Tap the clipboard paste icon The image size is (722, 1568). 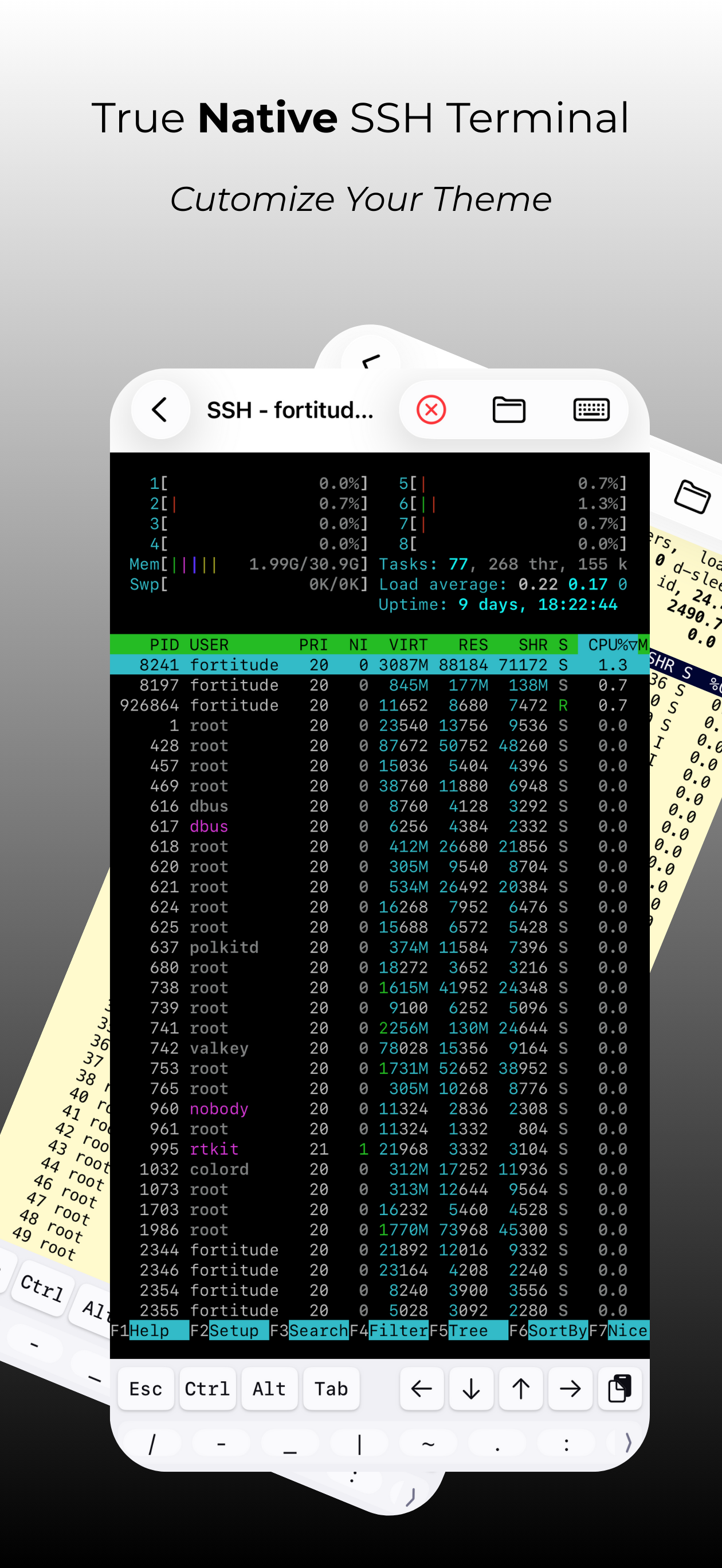[x=620, y=1389]
